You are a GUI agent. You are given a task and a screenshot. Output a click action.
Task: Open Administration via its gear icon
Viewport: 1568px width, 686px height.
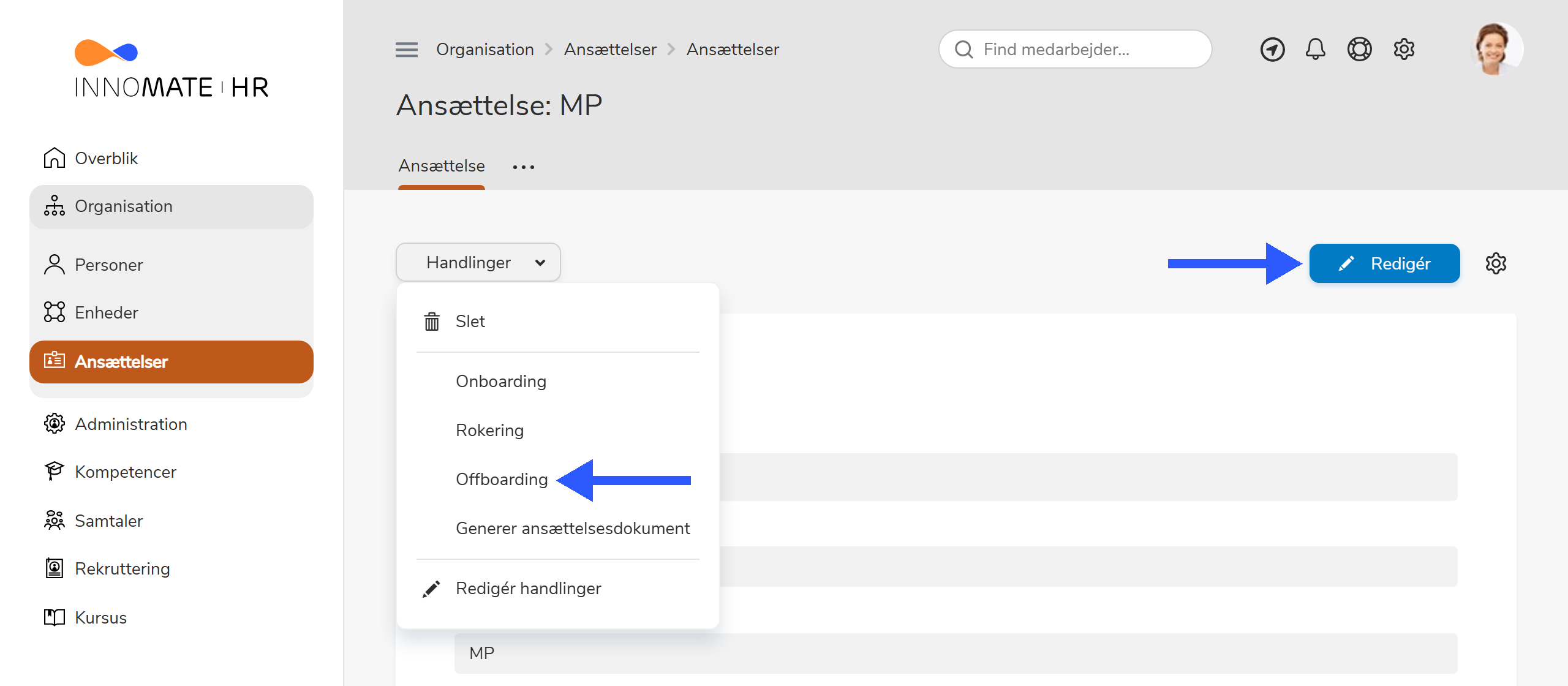point(55,423)
